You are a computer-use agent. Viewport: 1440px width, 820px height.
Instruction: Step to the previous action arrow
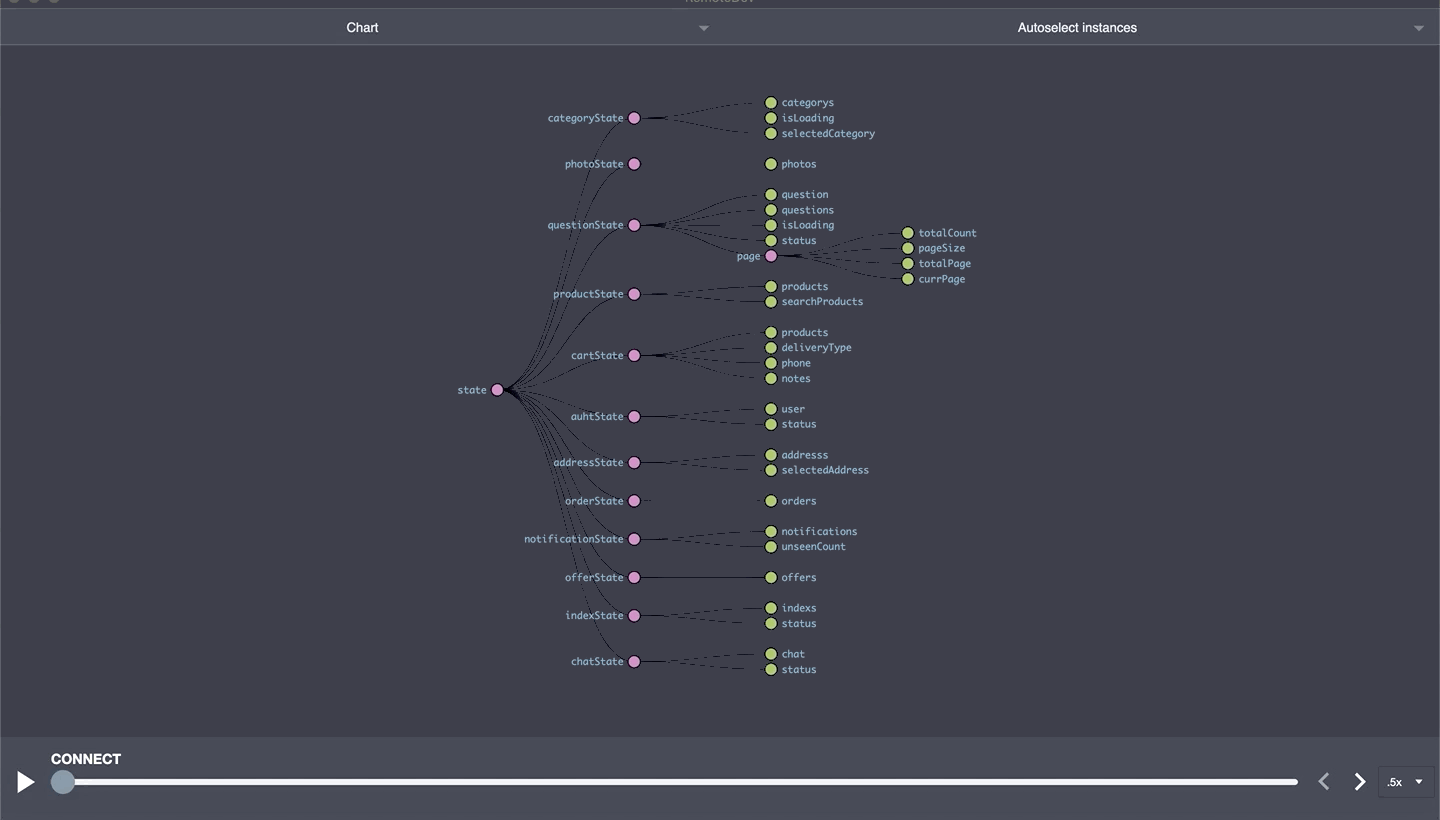pos(1323,782)
